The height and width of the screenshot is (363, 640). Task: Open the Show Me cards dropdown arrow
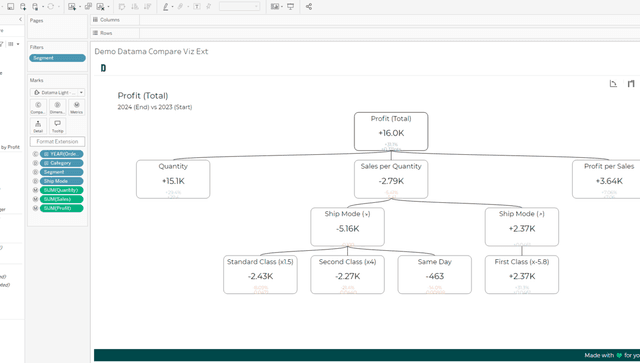(x=282, y=7)
